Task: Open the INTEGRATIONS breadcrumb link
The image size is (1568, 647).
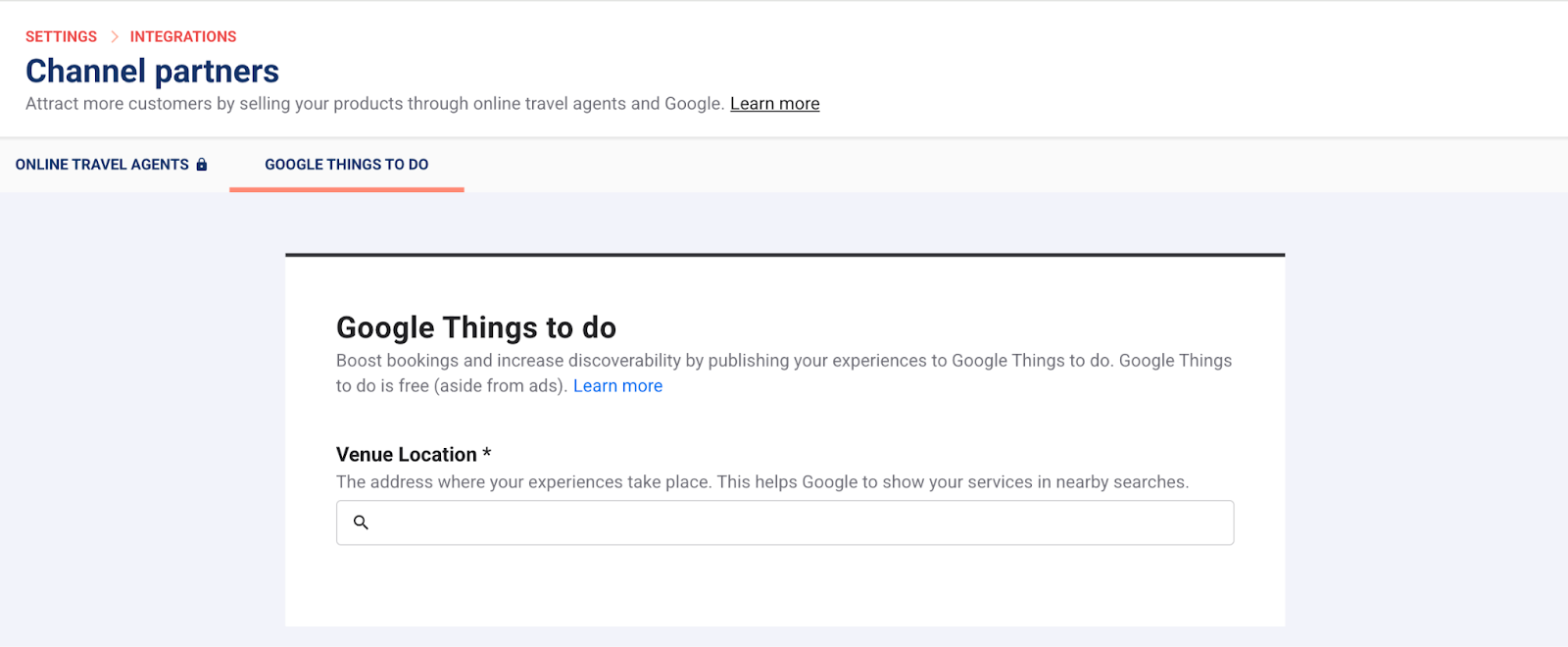Action: coord(183,37)
